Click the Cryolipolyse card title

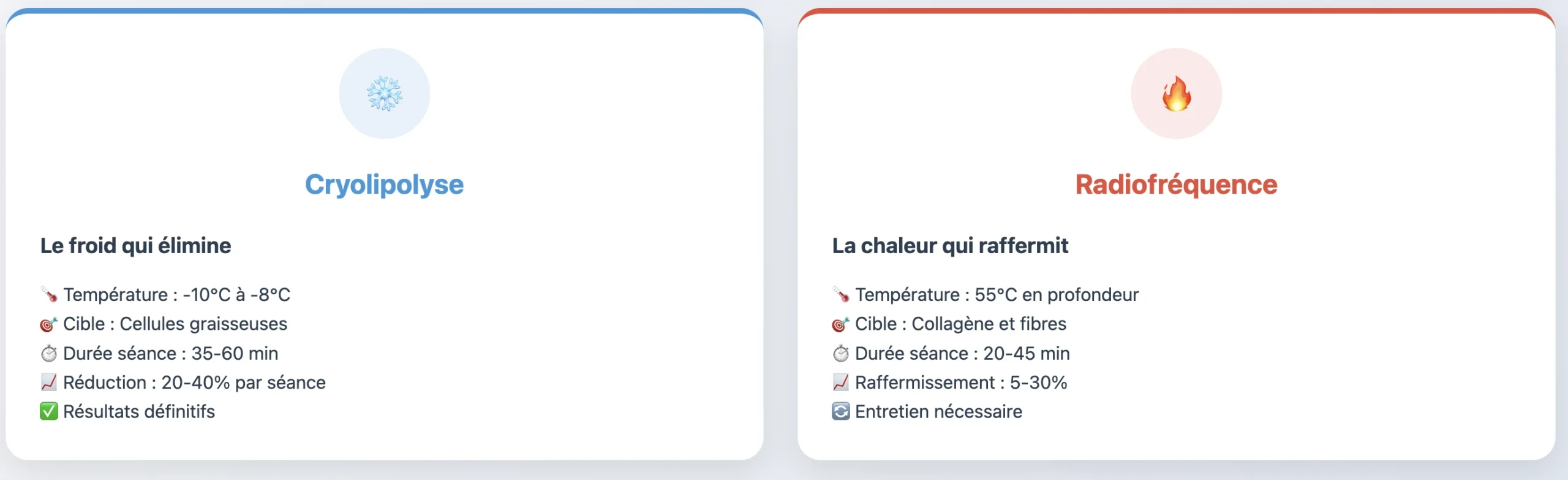click(384, 185)
